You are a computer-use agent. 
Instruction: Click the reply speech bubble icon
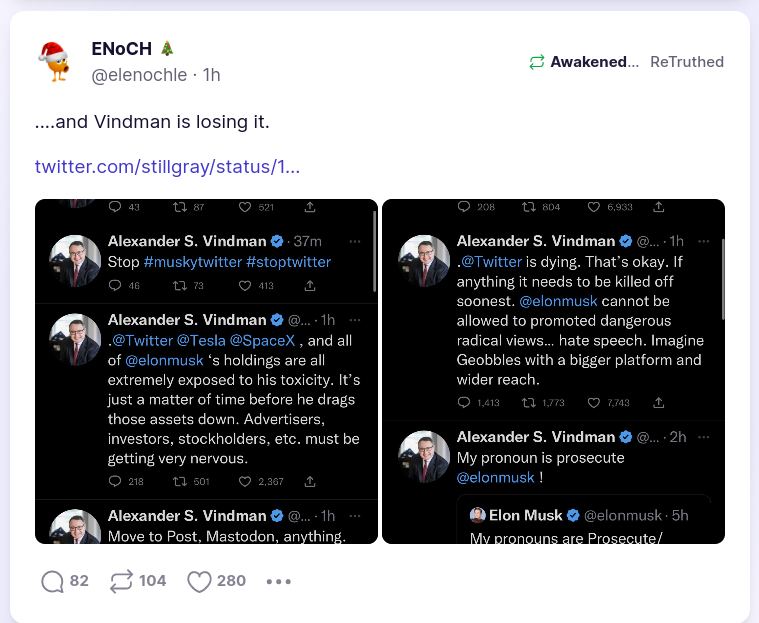tap(52, 581)
